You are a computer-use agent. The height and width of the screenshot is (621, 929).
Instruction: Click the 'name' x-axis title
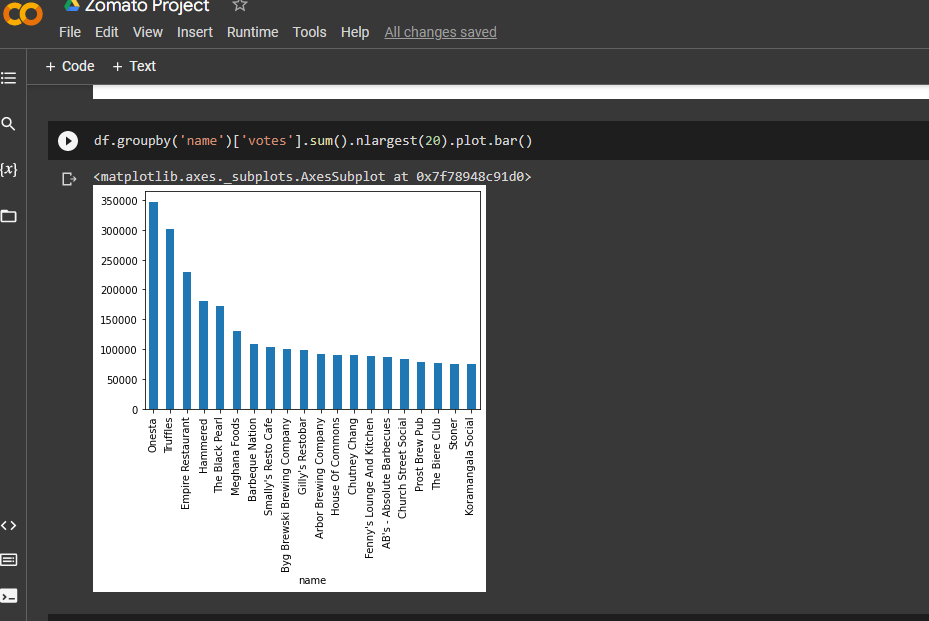point(312,580)
